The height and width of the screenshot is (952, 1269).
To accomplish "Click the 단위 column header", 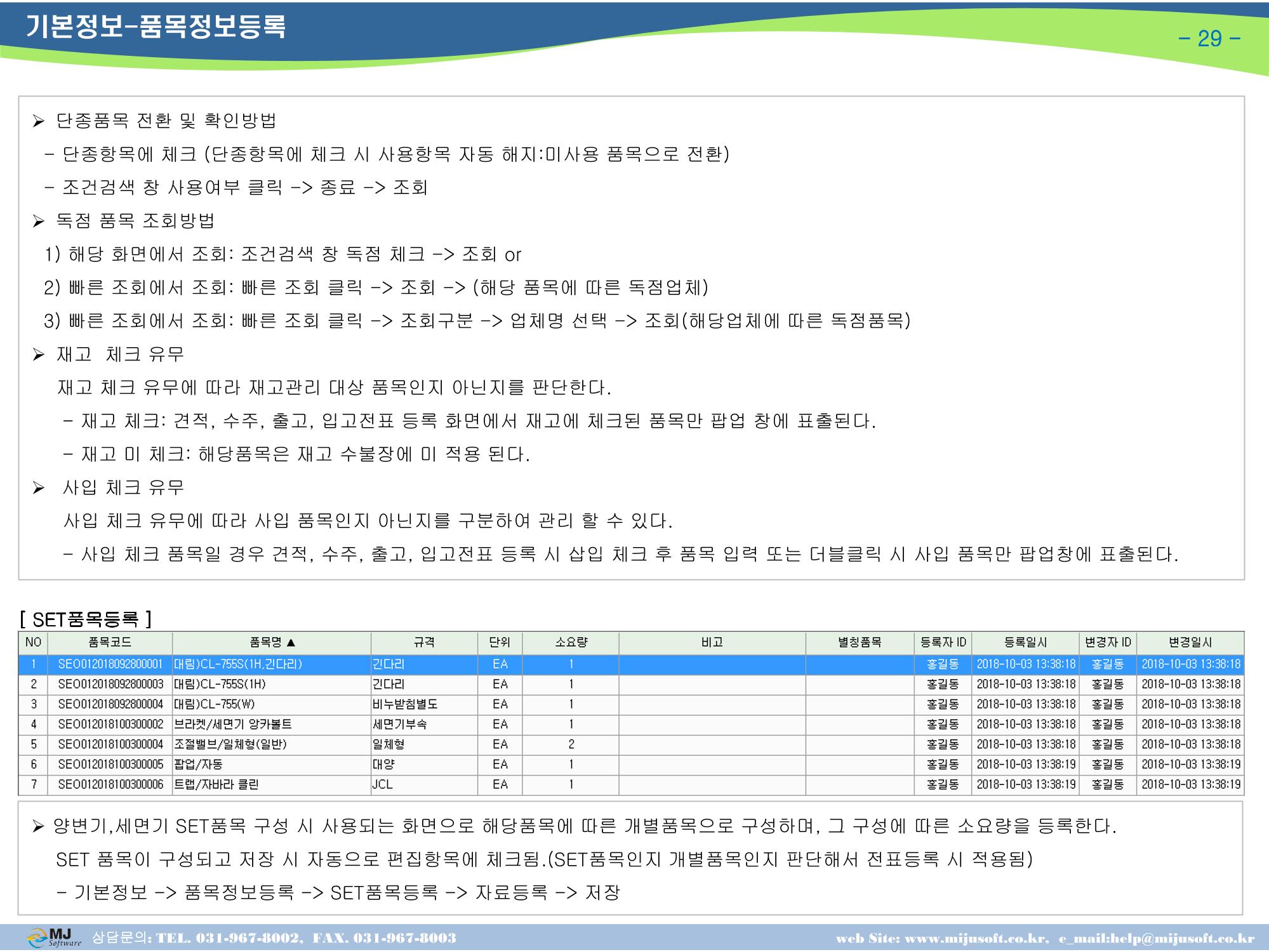I will coord(500,642).
